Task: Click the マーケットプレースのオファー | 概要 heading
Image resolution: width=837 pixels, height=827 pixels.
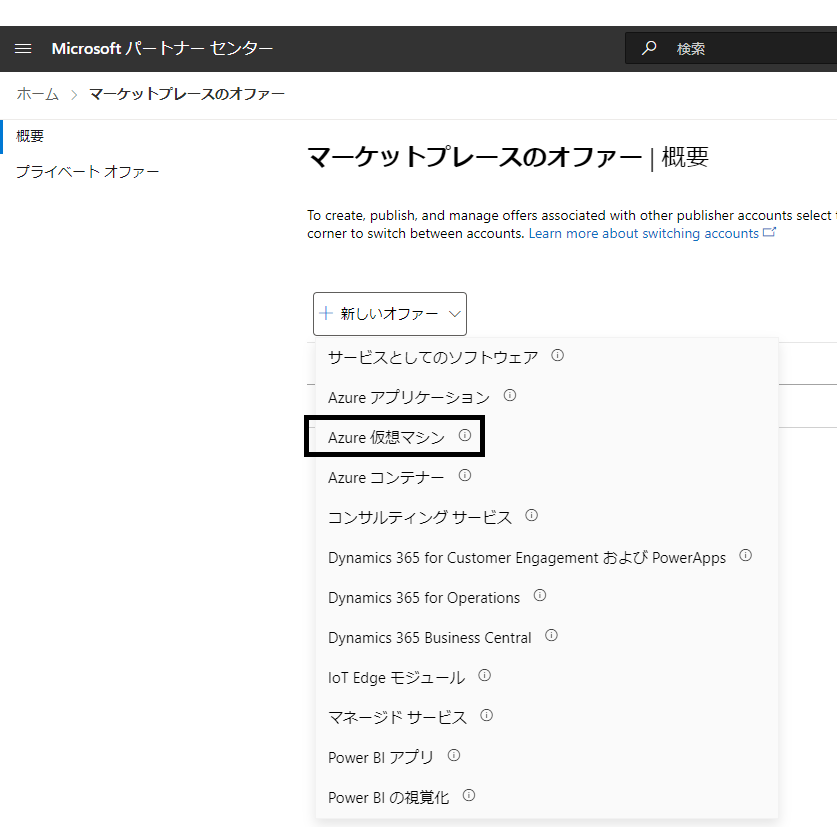Action: 508,157
